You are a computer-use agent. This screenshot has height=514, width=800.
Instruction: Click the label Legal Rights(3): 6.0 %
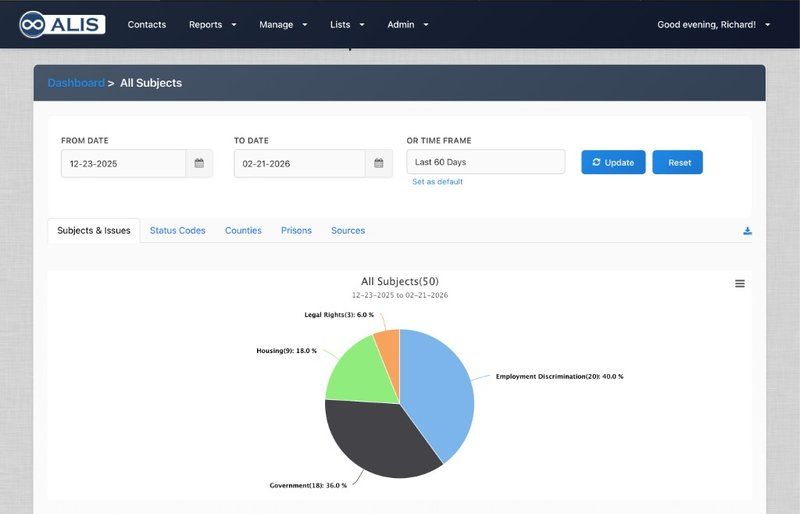[x=339, y=315]
